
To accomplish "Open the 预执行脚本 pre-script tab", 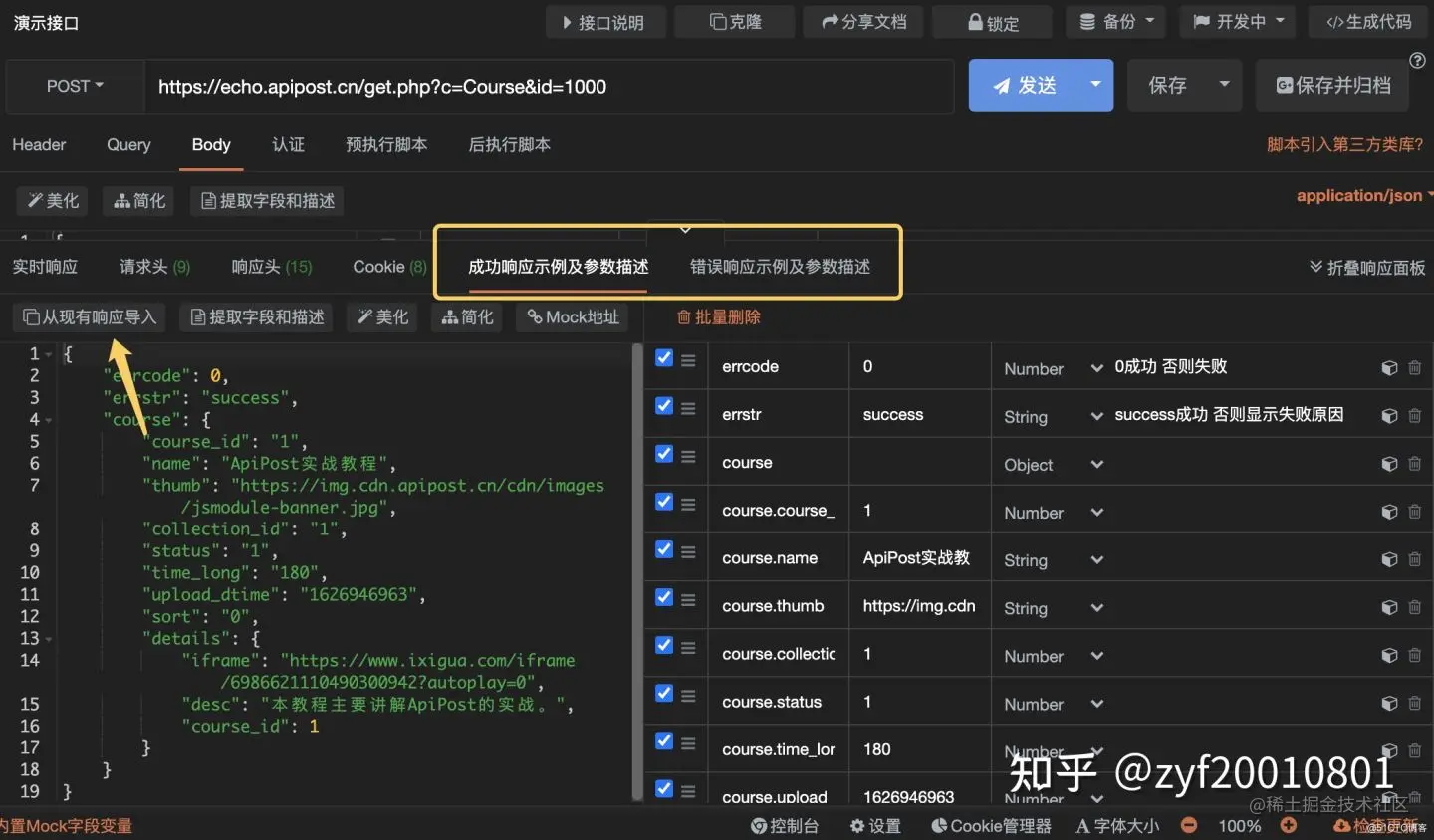I will (386, 145).
